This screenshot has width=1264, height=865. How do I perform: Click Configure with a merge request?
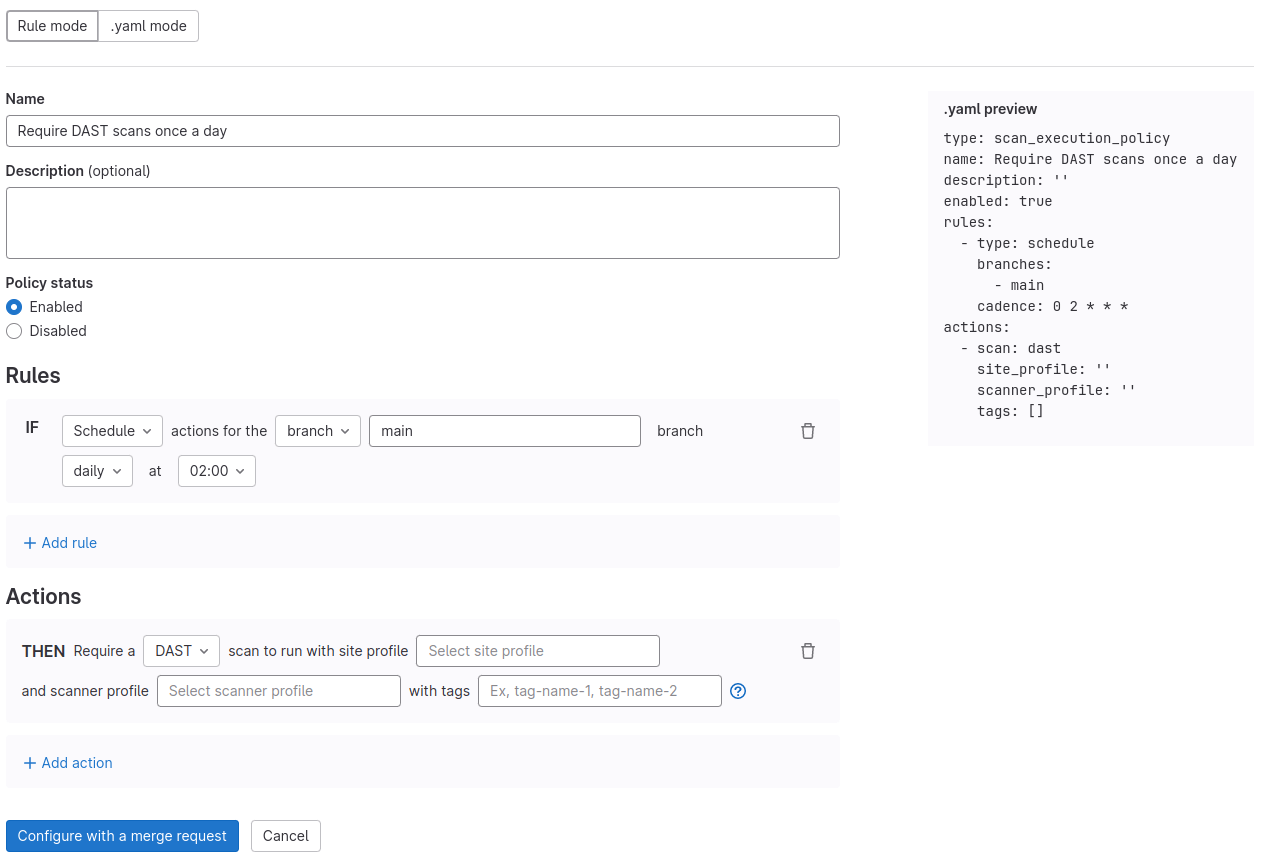coord(122,836)
